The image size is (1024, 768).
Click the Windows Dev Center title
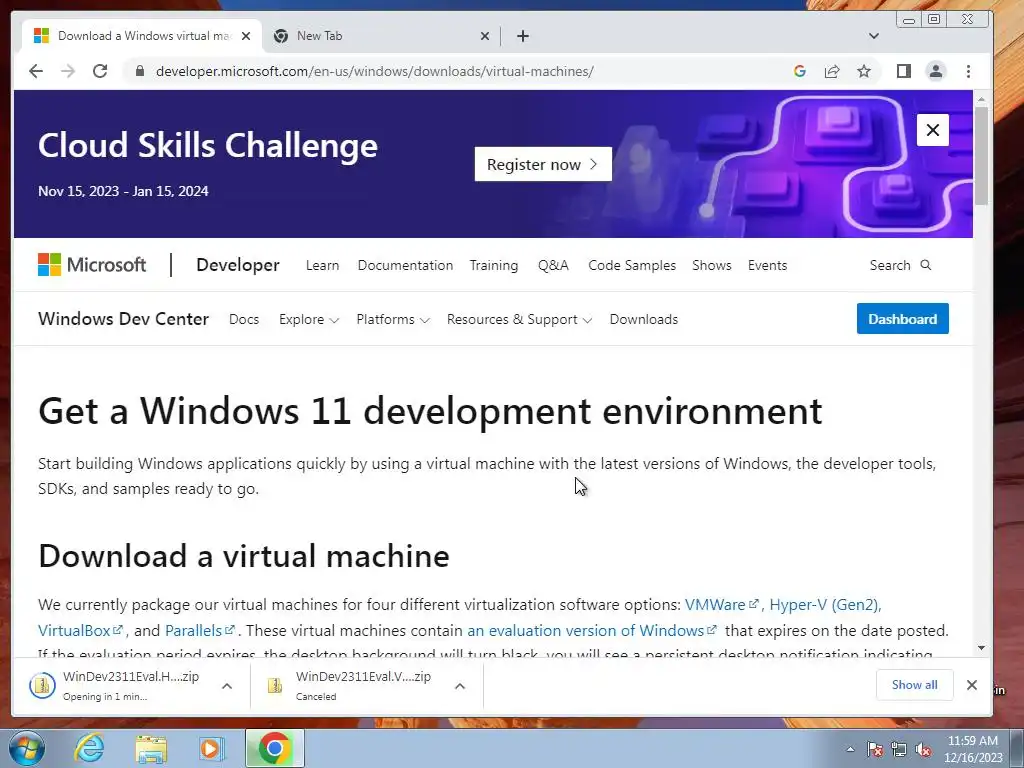click(x=123, y=319)
